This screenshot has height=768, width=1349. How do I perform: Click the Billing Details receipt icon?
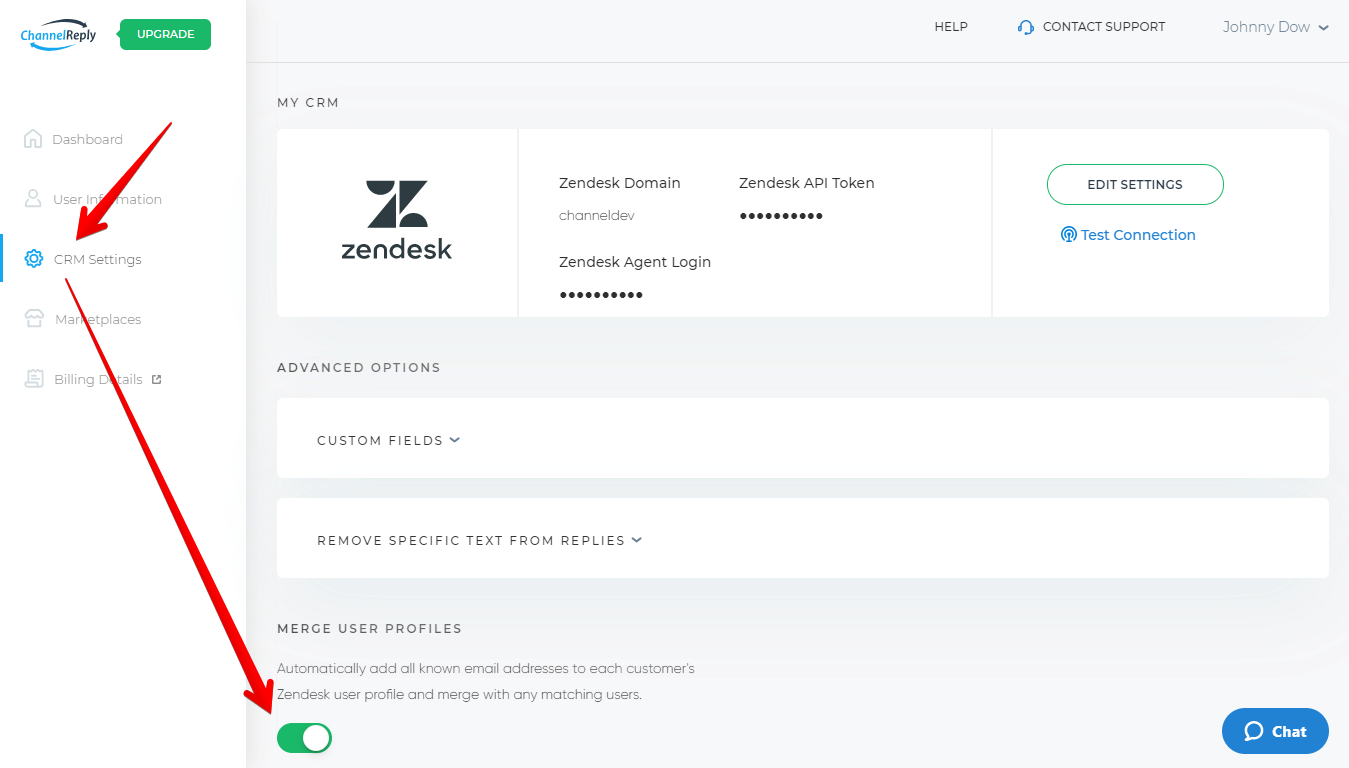(x=34, y=379)
